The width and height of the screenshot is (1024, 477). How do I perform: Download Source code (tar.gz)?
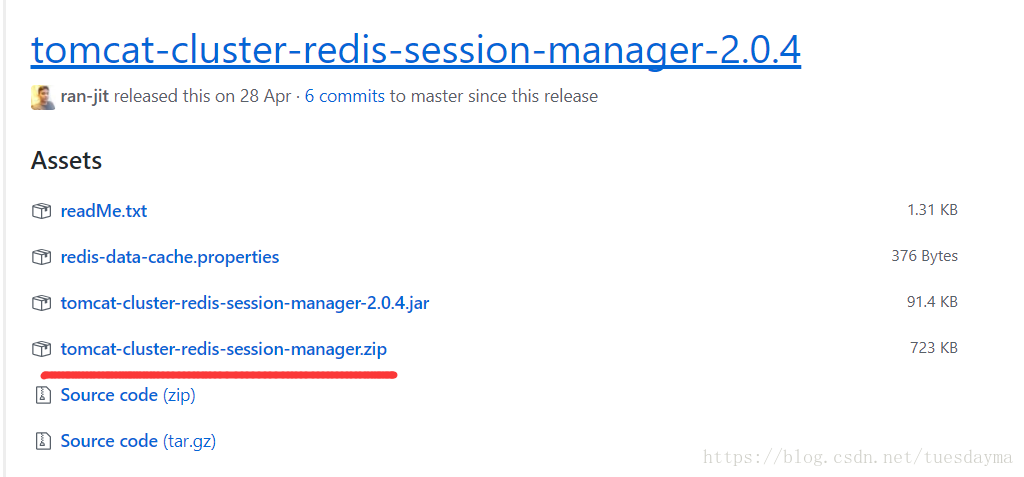click(138, 441)
